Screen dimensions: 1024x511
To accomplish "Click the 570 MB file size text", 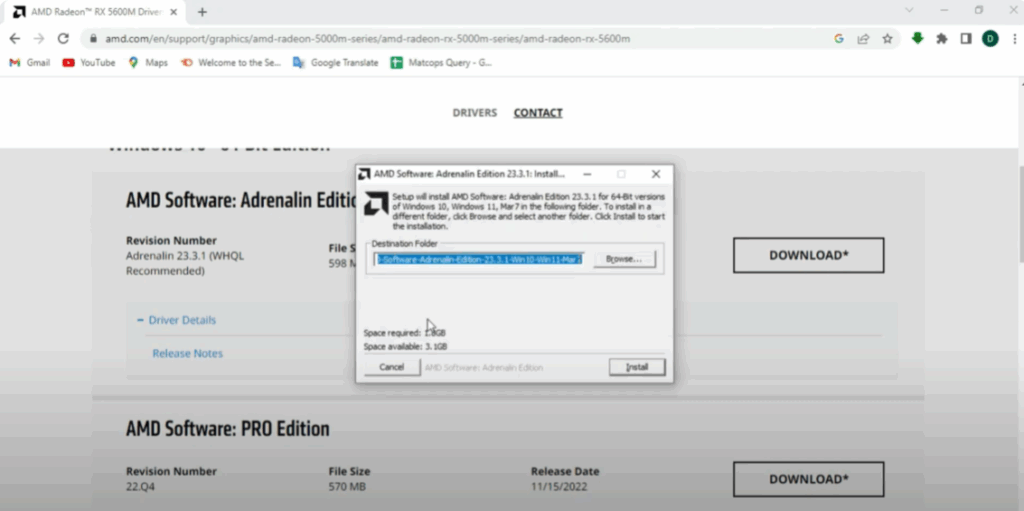I will [347, 487].
